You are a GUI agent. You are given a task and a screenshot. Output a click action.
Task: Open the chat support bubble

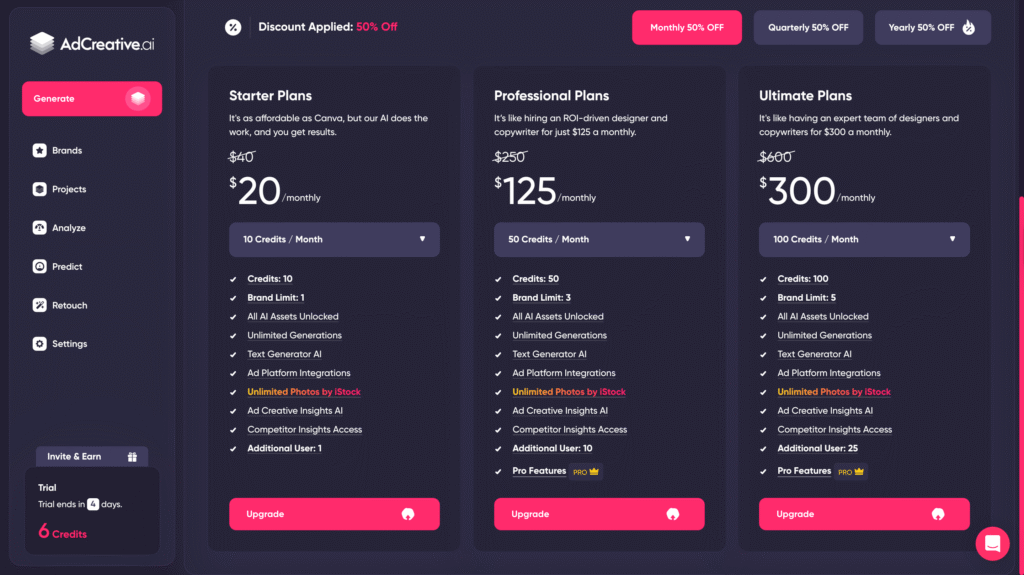[x=993, y=544]
